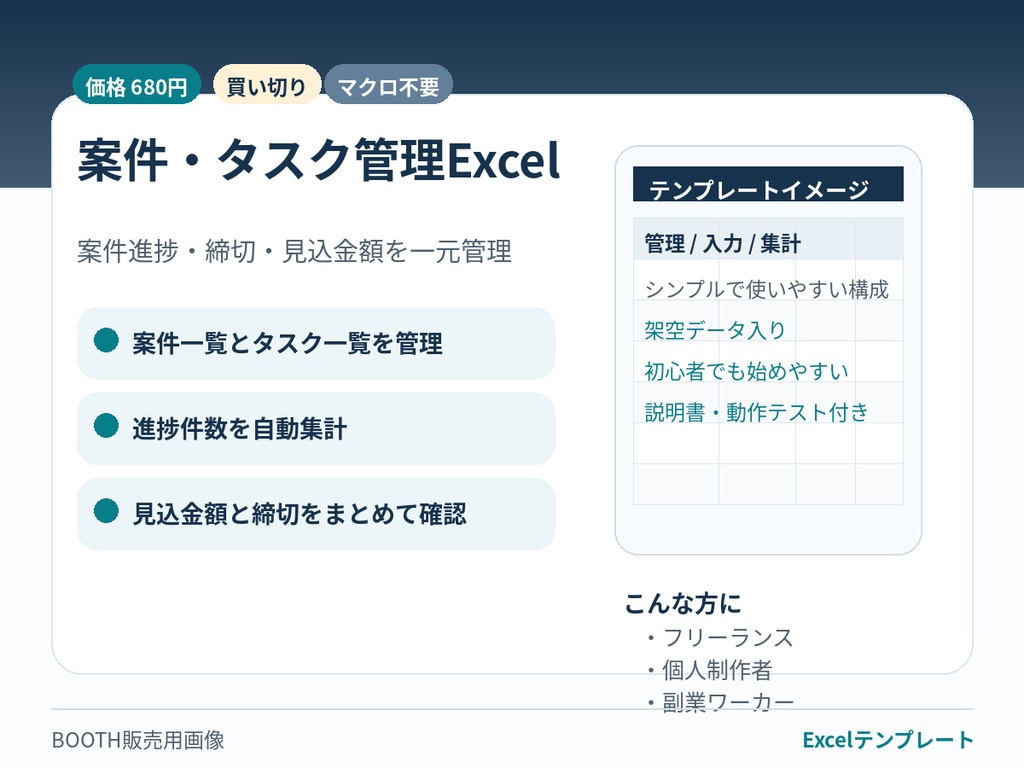Click the subtitle 案件進捗・締切・見込金額を一元管理

[x=294, y=251]
